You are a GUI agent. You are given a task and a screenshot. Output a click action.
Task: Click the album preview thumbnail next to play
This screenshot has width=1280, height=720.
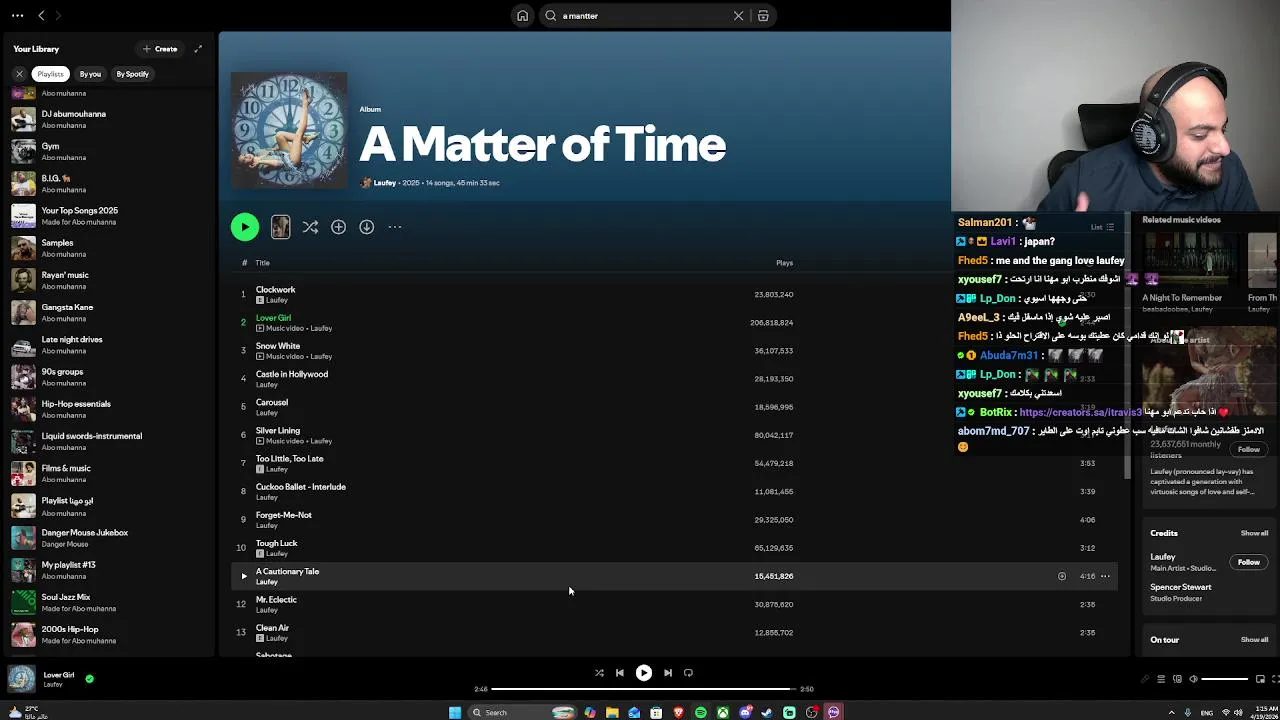[x=280, y=227]
